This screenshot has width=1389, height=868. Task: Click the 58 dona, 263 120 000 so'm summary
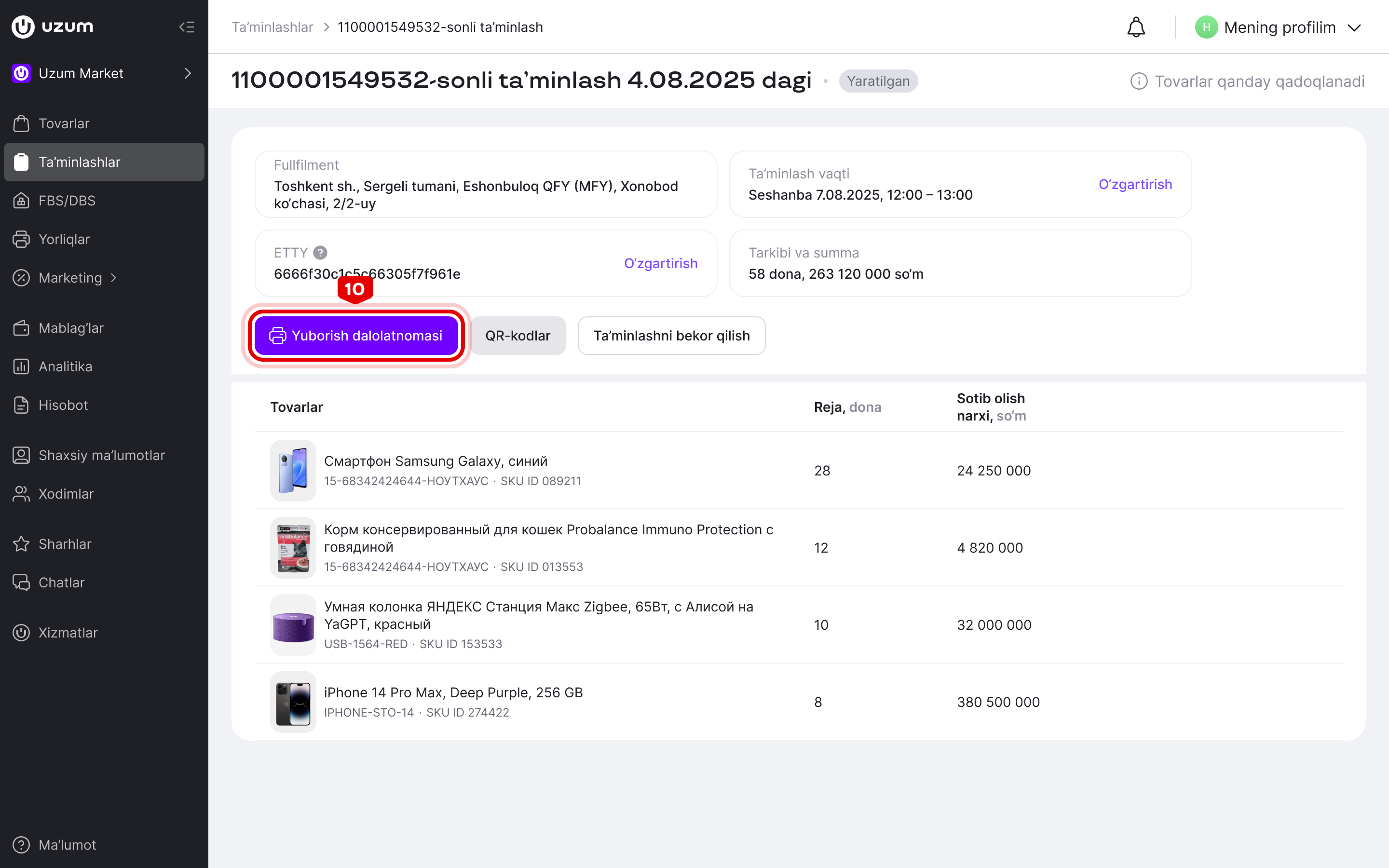[x=836, y=274]
